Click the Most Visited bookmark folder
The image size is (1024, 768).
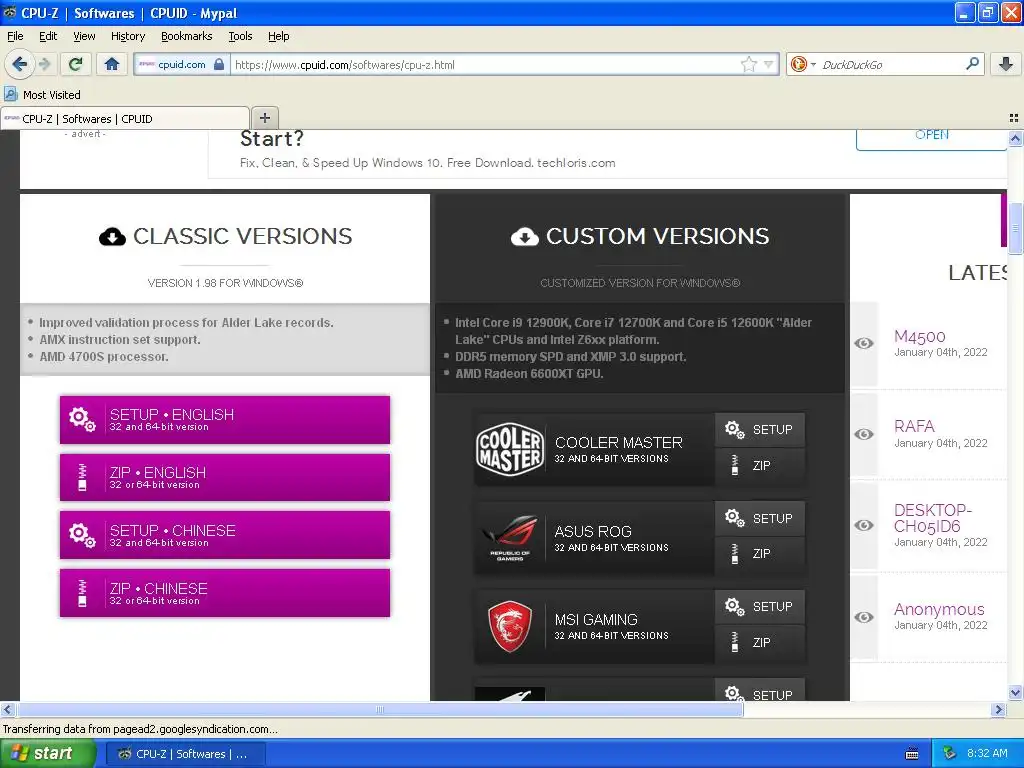point(43,95)
